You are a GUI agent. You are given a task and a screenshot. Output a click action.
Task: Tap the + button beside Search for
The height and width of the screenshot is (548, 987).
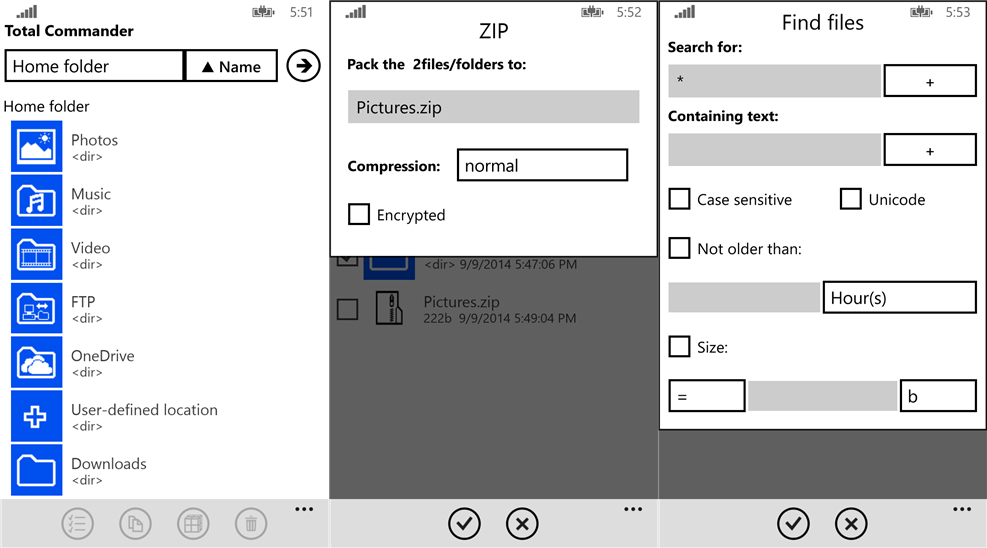(930, 81)
